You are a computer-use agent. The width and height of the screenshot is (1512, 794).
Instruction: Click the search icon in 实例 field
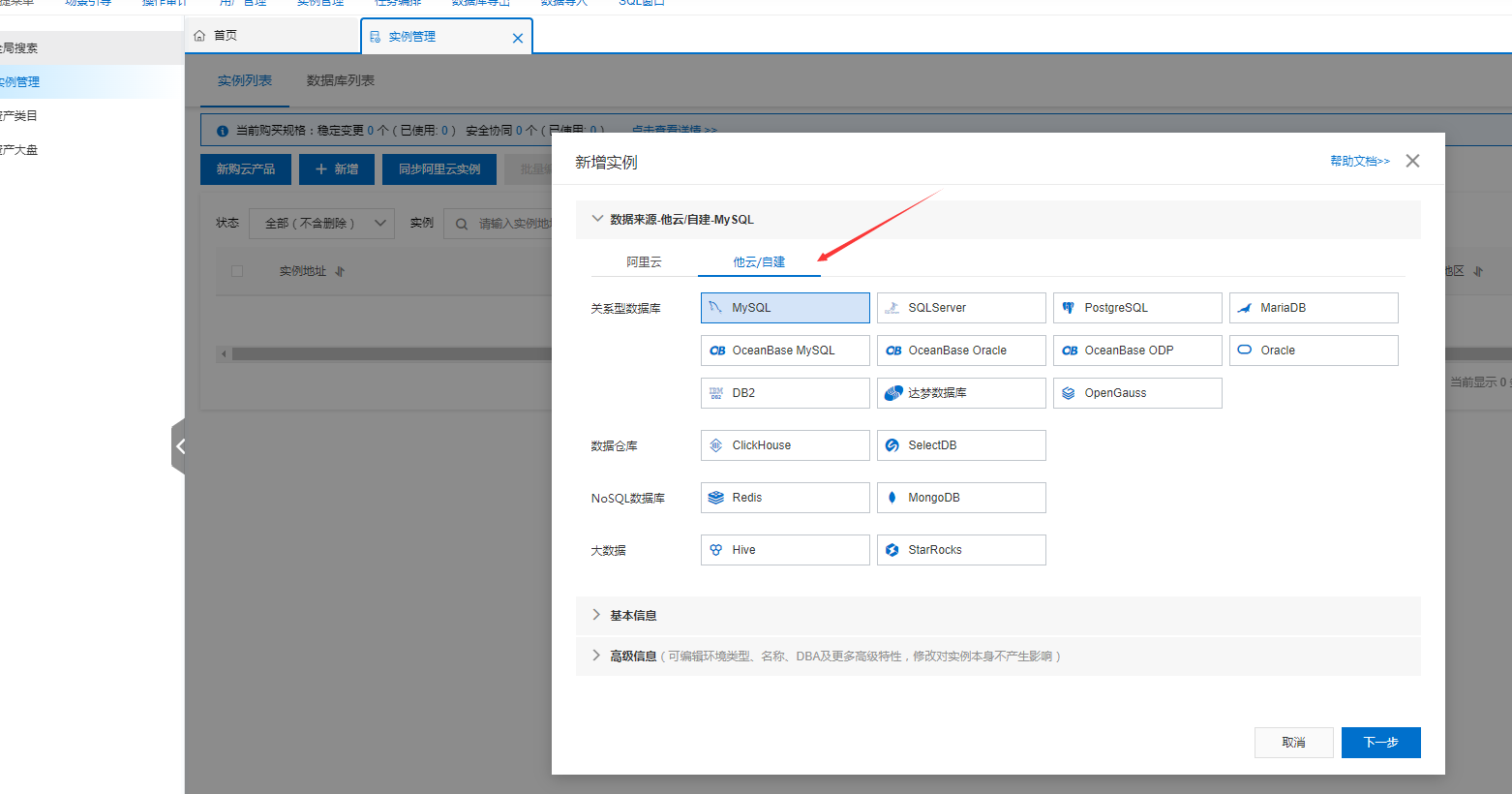(462, 224)
